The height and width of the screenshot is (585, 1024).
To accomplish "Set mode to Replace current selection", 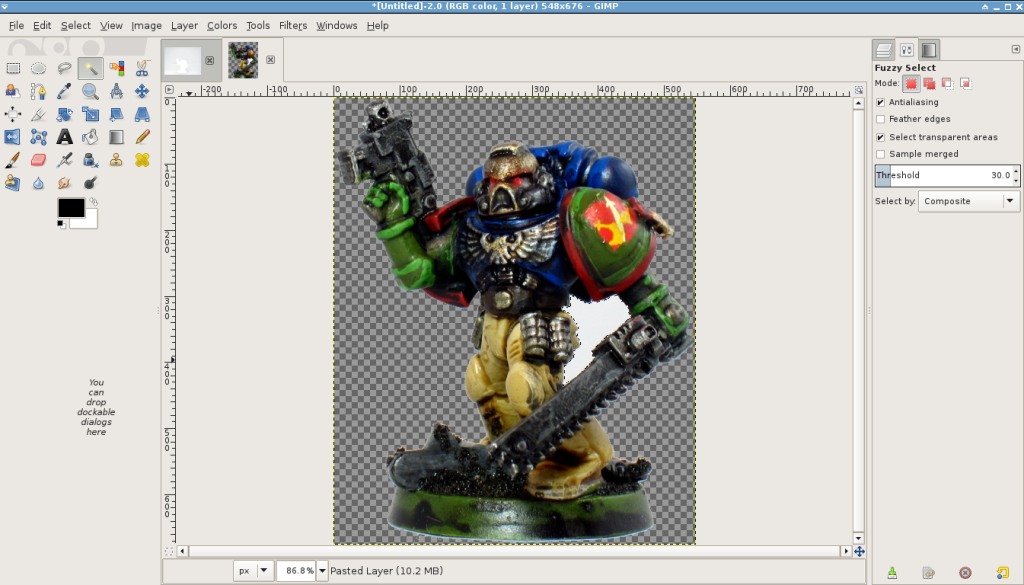I will tap(911, 84).
